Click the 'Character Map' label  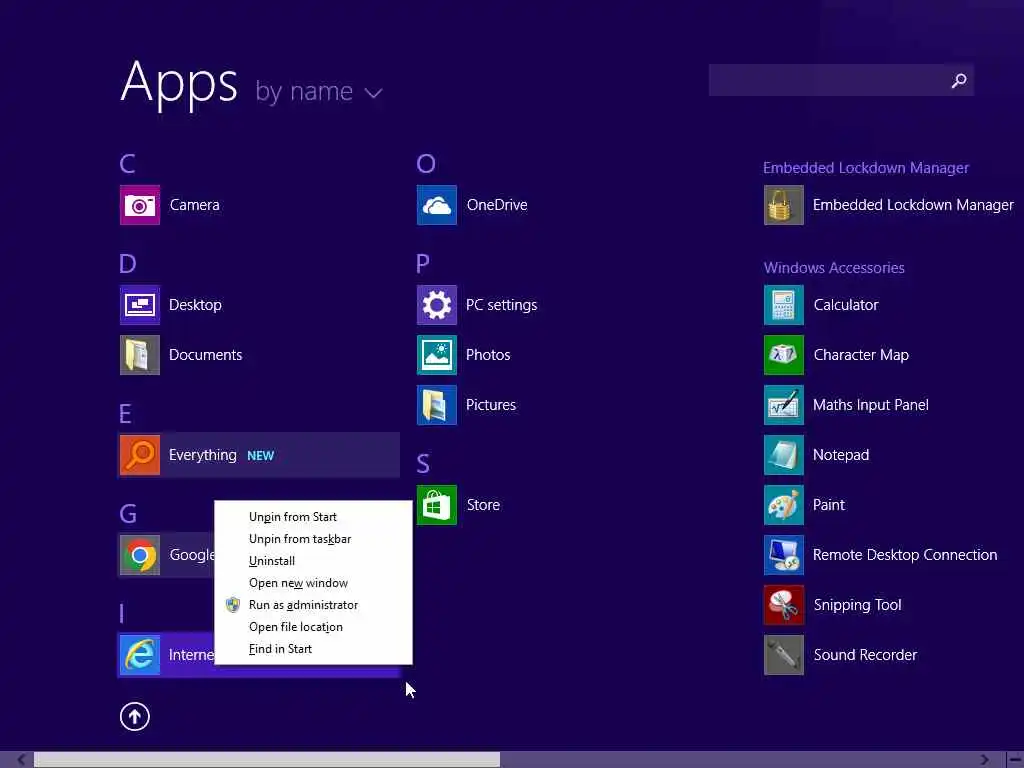861,355
